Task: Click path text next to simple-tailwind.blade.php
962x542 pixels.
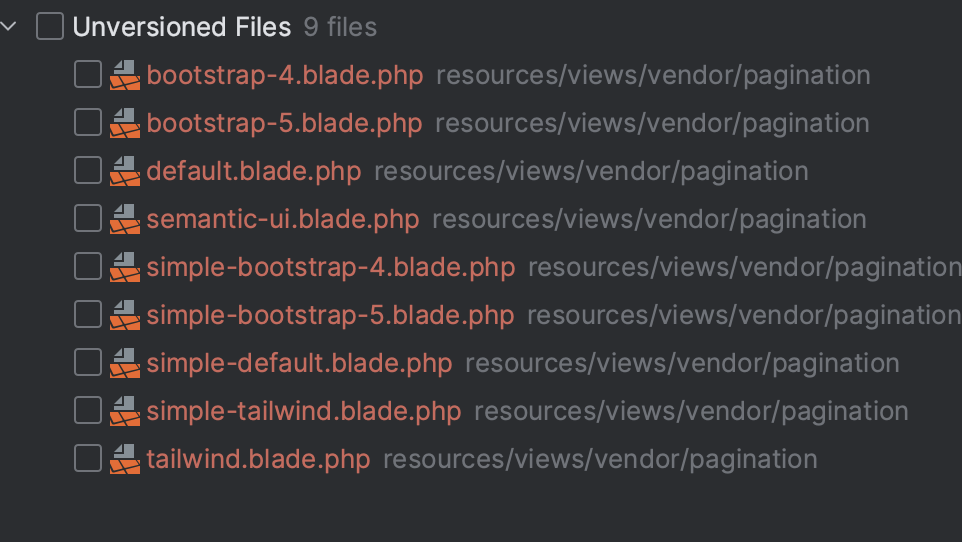Action: coord(691,411)
